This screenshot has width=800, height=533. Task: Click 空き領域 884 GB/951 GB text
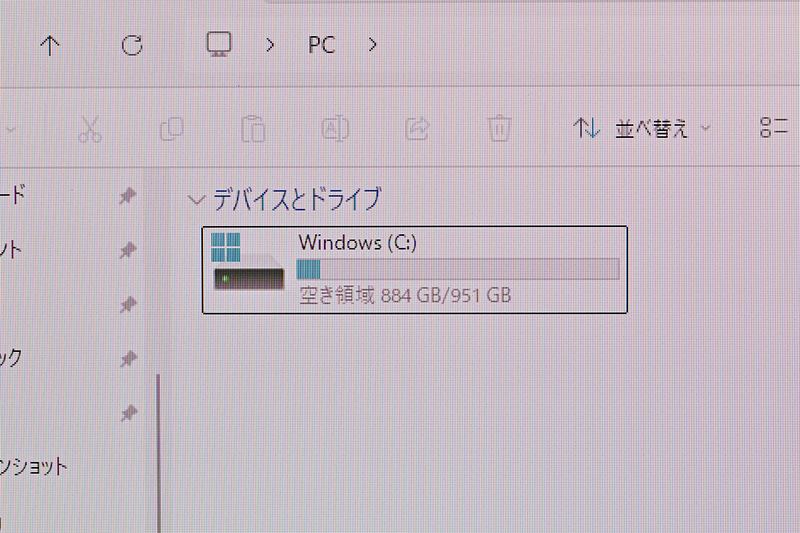pos(405,295)
